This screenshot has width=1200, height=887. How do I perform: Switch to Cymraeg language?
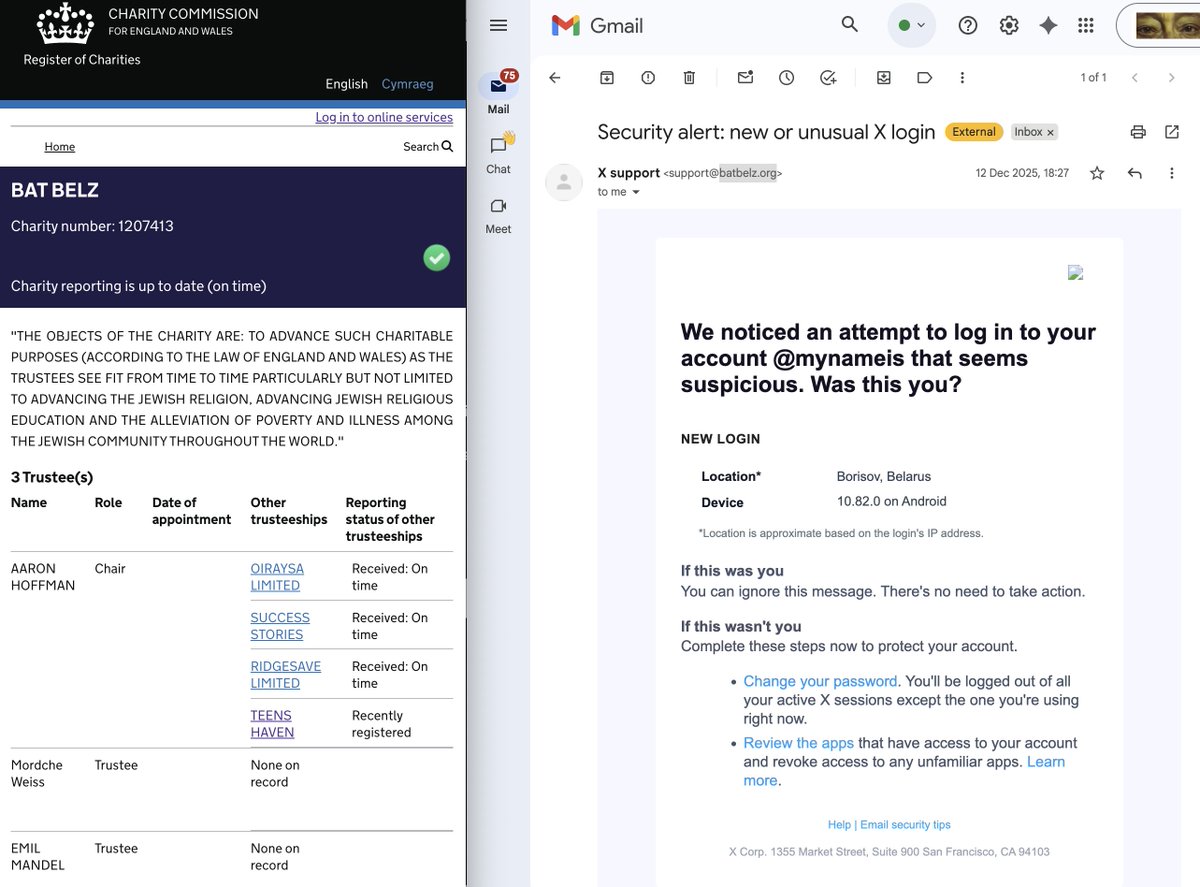coord(407,84)
